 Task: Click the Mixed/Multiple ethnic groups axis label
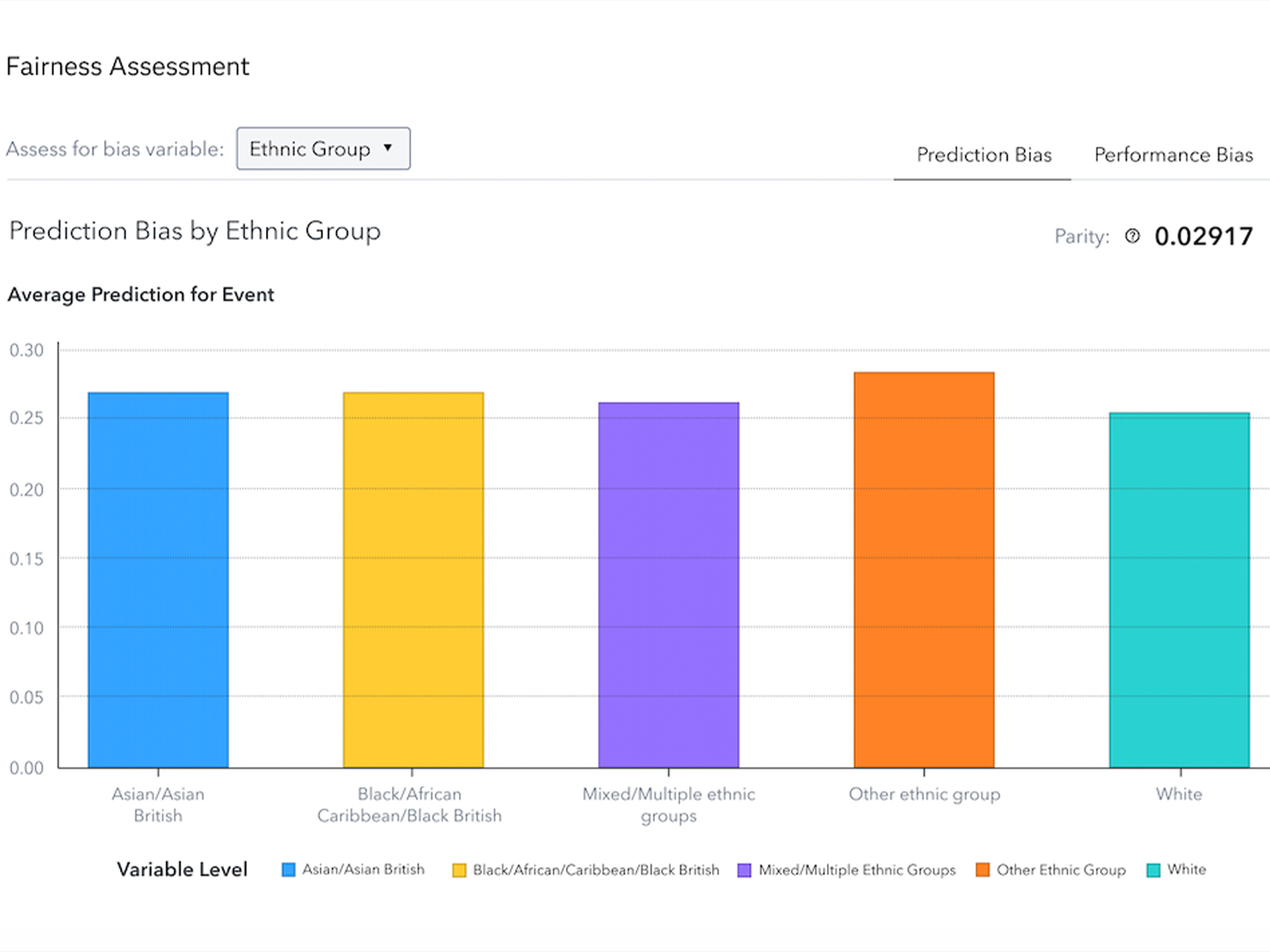tap(668, 804)
